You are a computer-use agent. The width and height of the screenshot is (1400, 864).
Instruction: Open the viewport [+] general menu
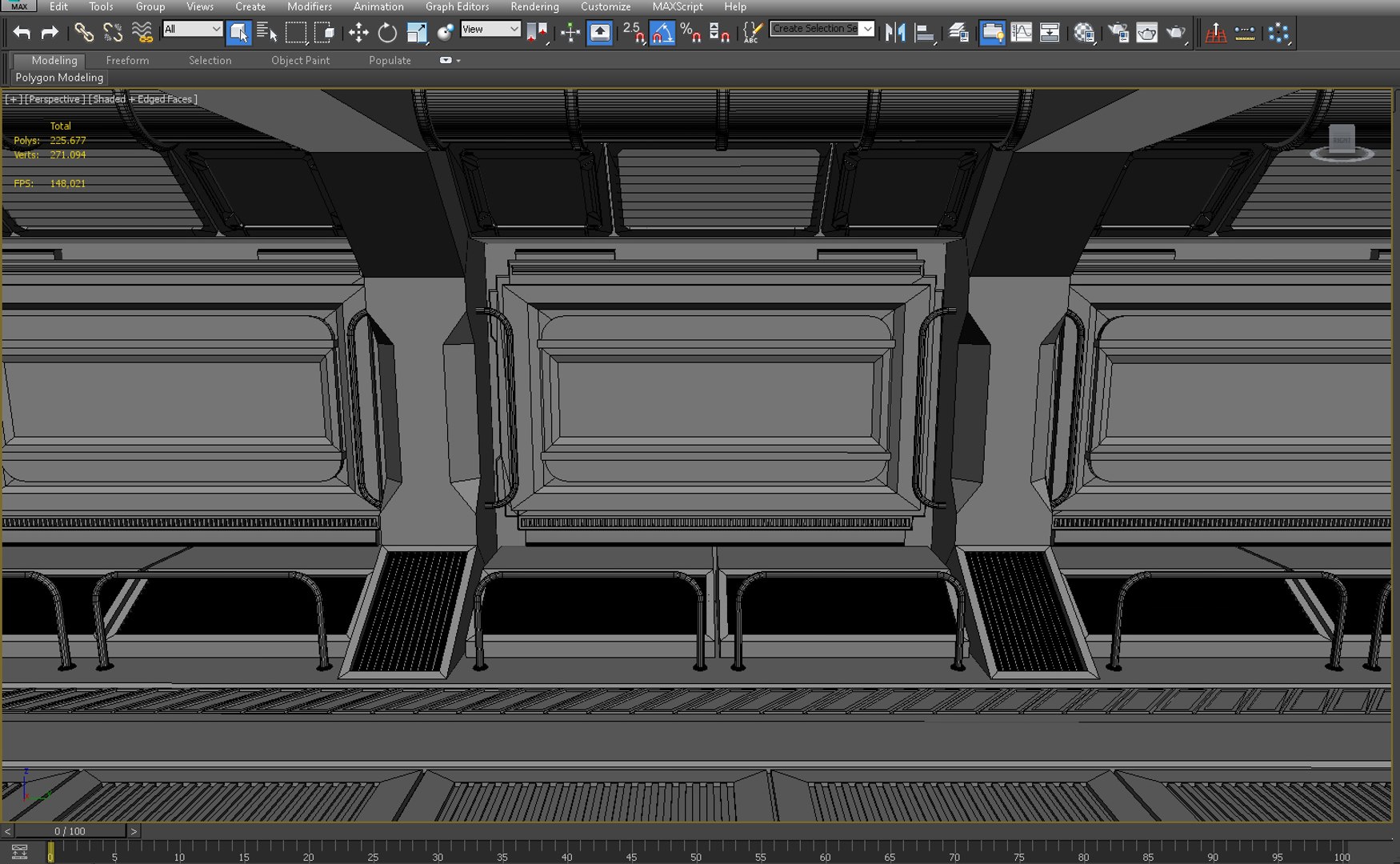(x=14, y=99)
